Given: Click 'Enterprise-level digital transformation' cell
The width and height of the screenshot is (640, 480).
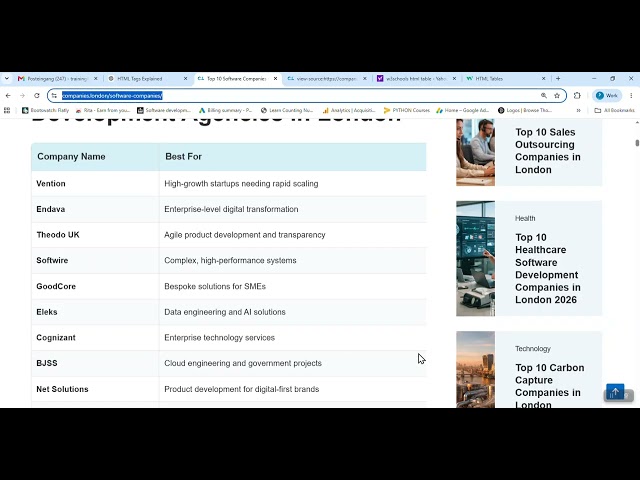Looking at the screenshot, I should pos(293,209).
